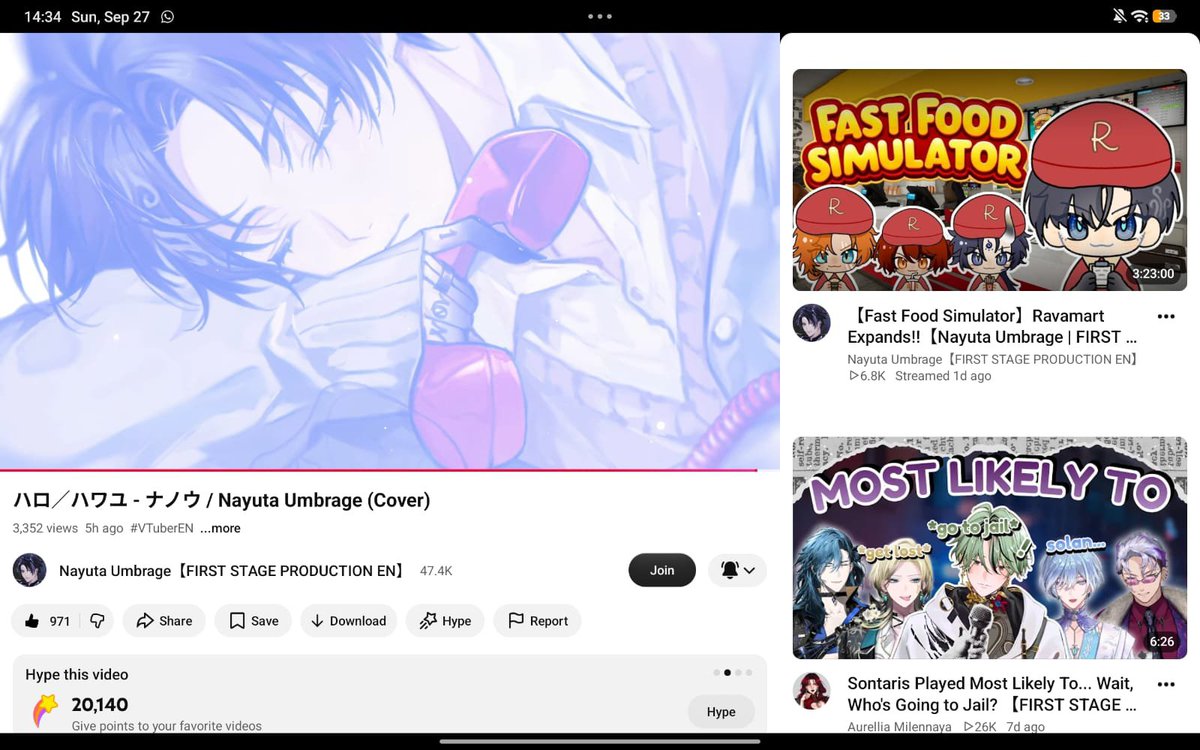Tap the video title 'ハロ／ハワユ - ナノウ'

coord(221,500)
